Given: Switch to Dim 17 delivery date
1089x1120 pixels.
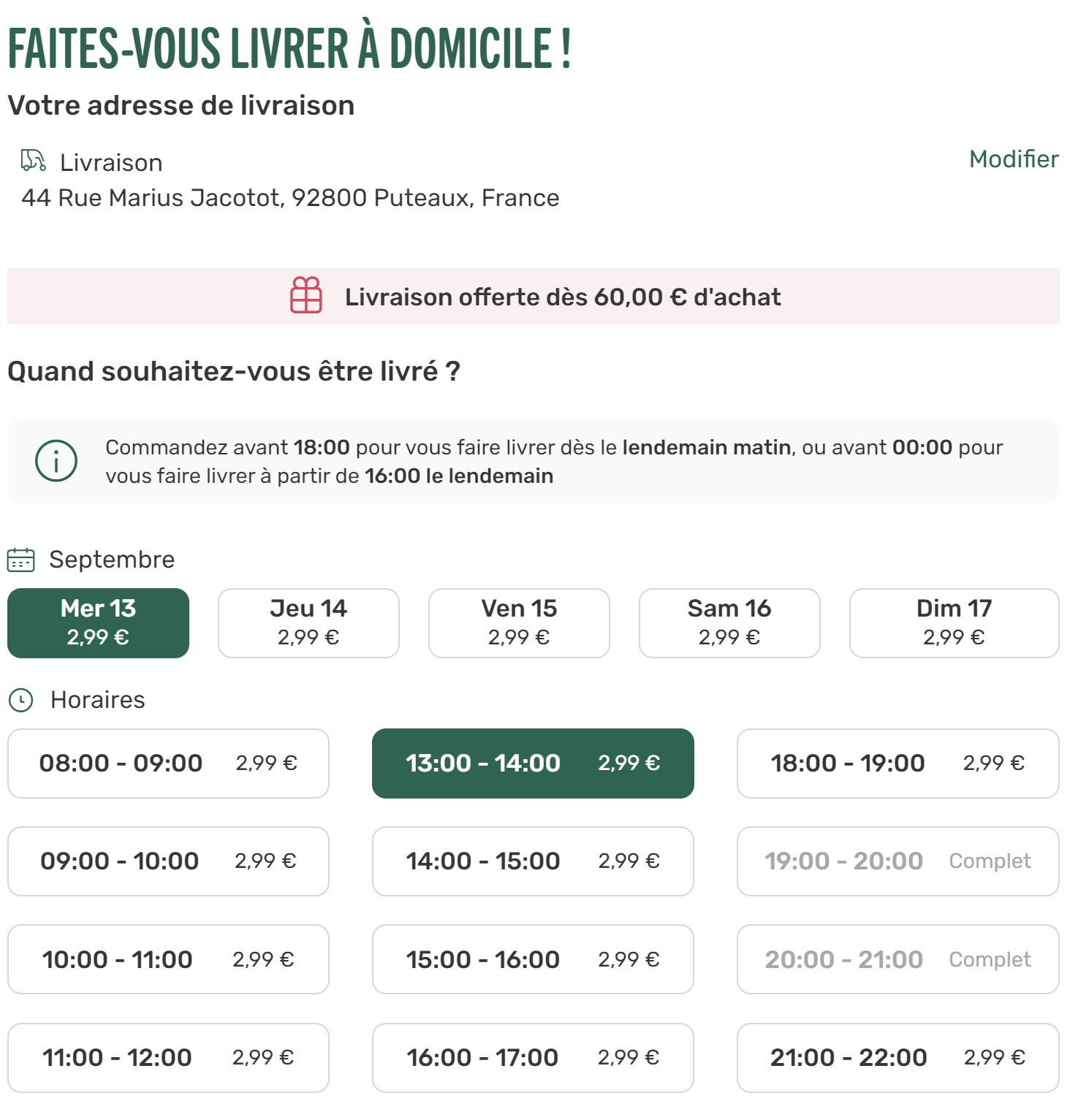Looking at the screenshot, I should point(955,623).
